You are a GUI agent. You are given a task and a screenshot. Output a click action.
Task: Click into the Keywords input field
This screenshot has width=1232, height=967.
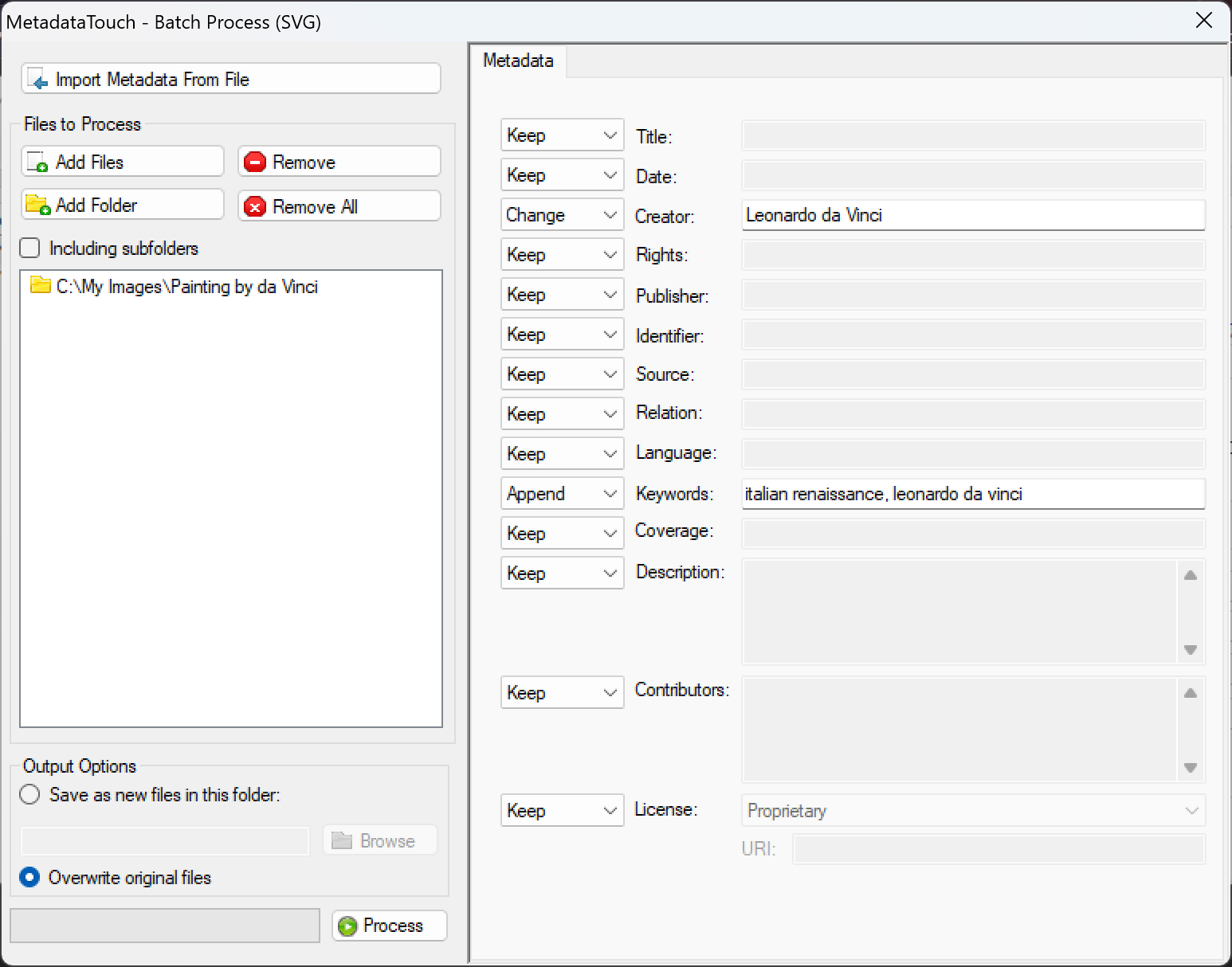point(973,494)
